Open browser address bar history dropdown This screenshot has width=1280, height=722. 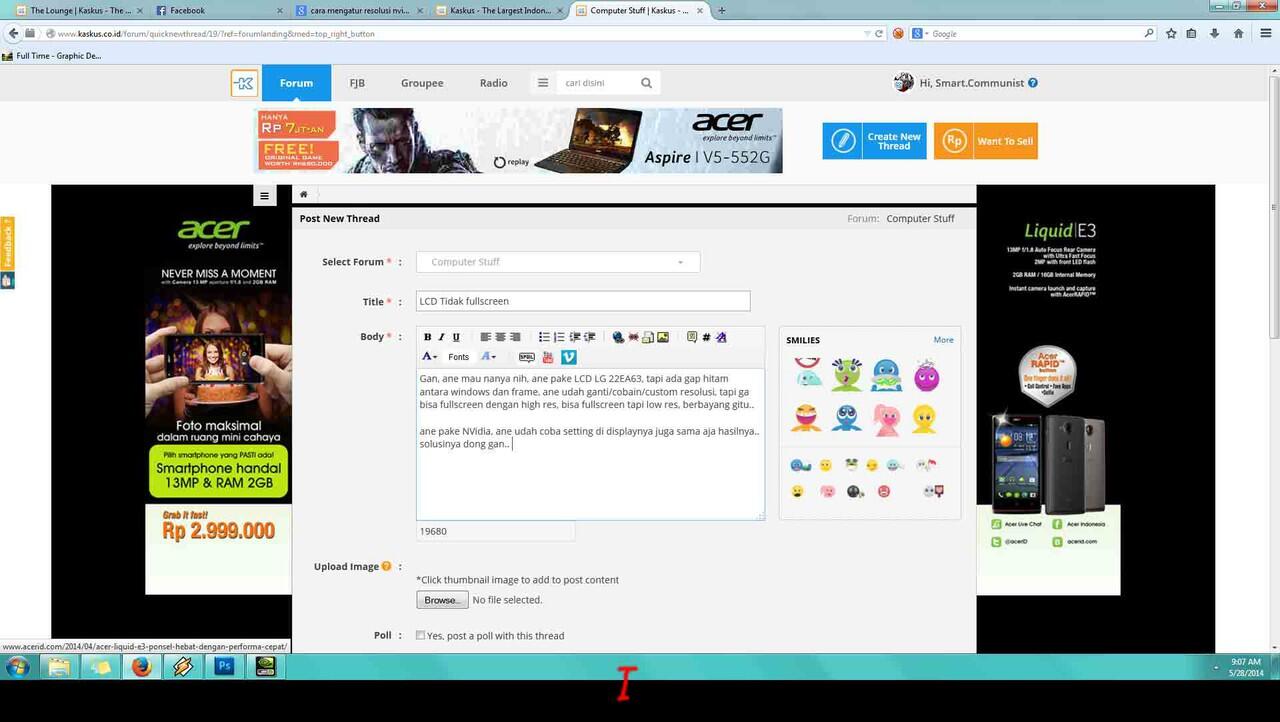click(x=867, y=34)
